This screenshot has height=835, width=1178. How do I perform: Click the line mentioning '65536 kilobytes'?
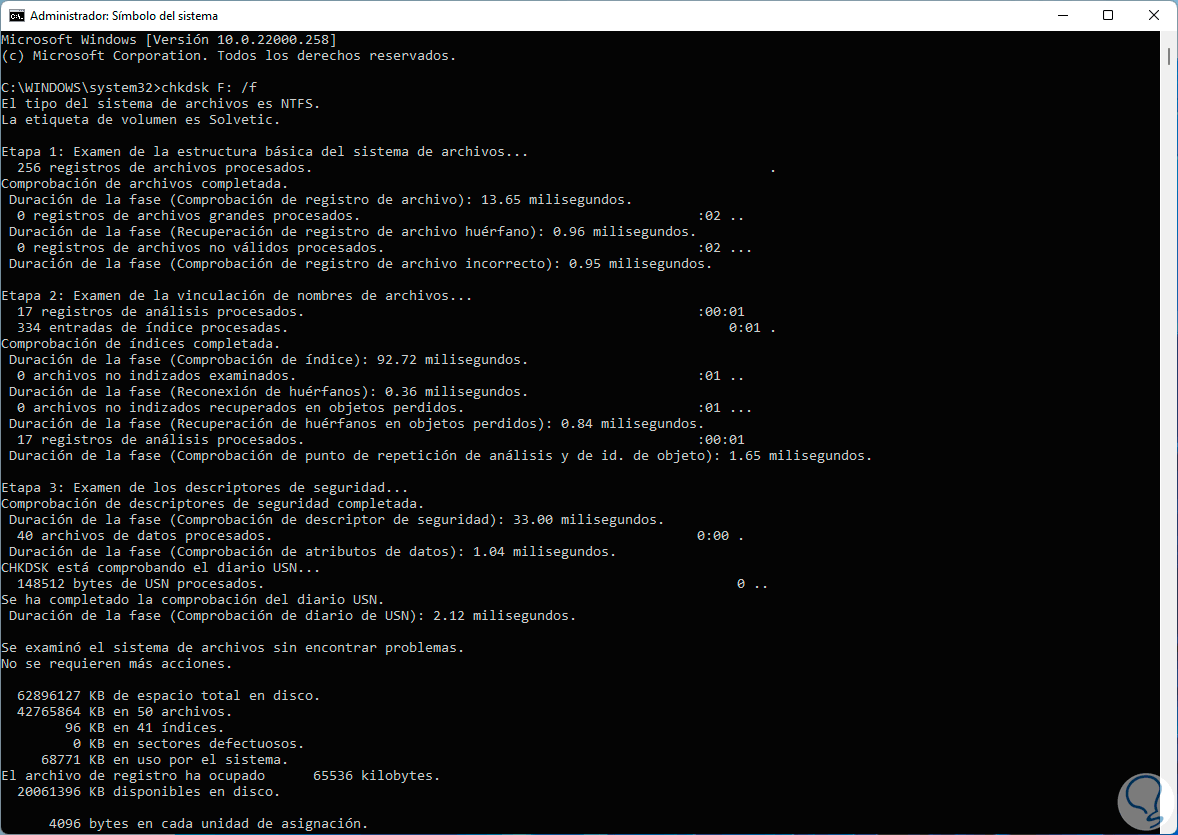[221, 776]
